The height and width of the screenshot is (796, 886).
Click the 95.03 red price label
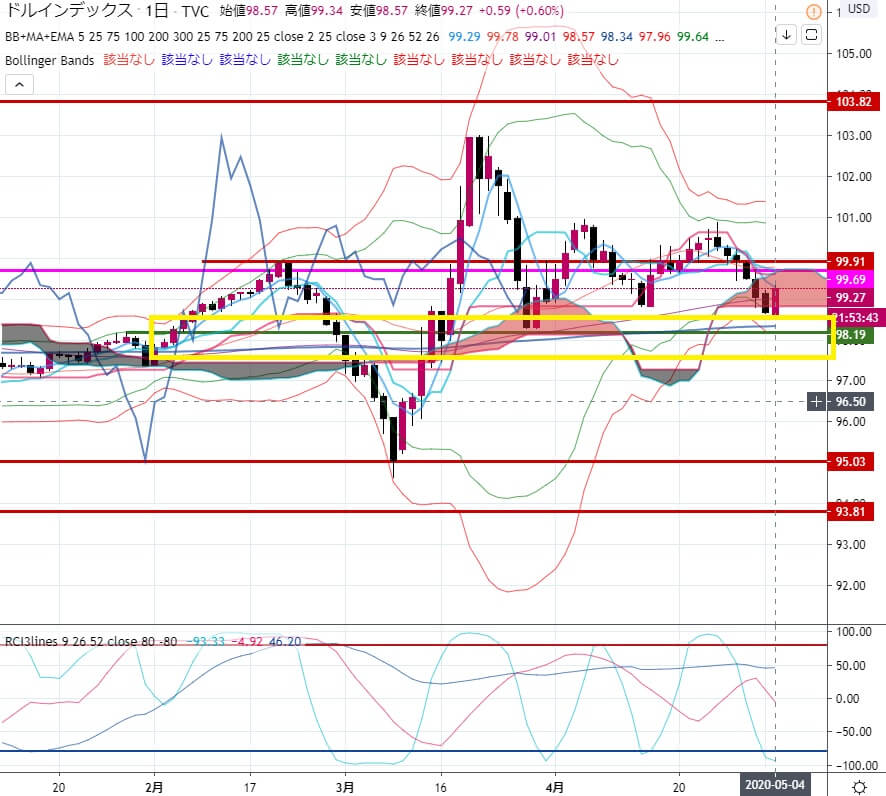point(850,462)
